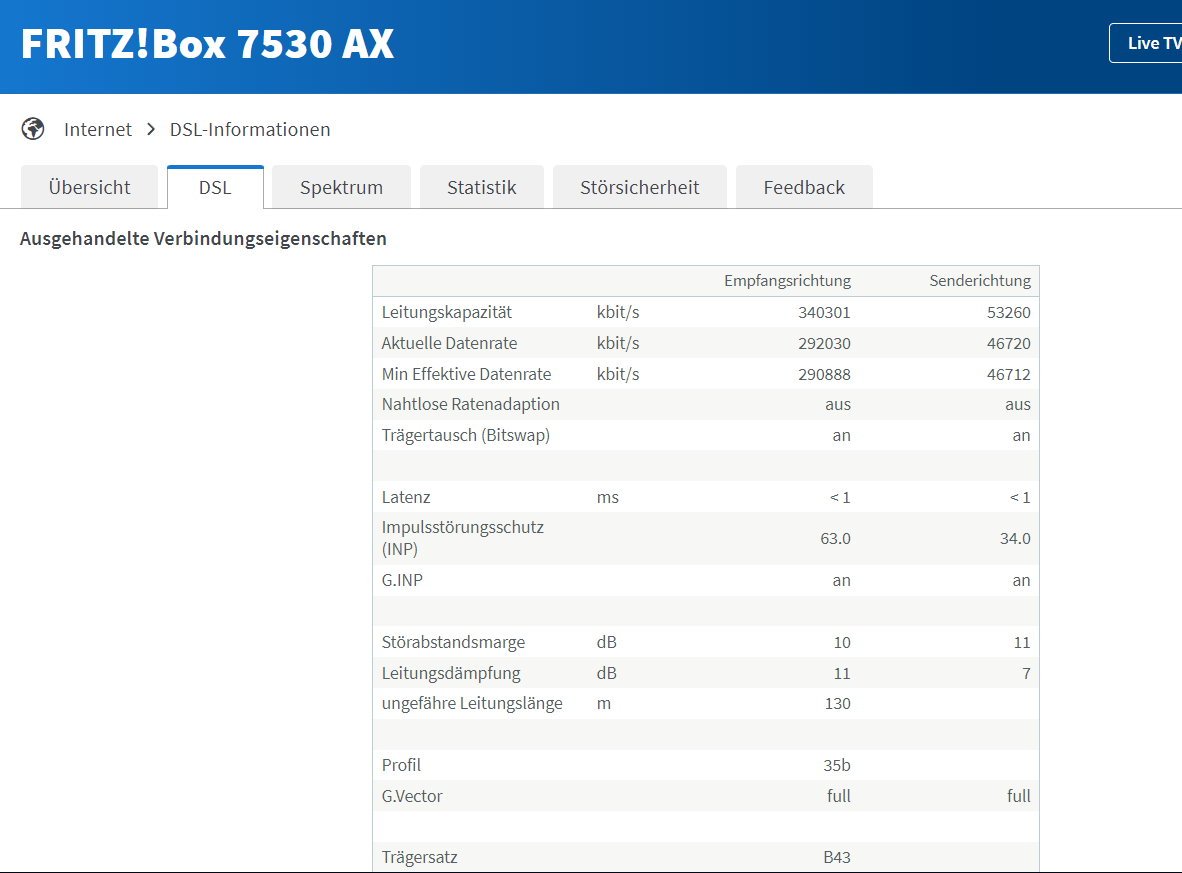Image resolution: width=1182 pixels, height=873 pixels.
Task: Open the Spektrum tab
Action: (x=341, y=187)
